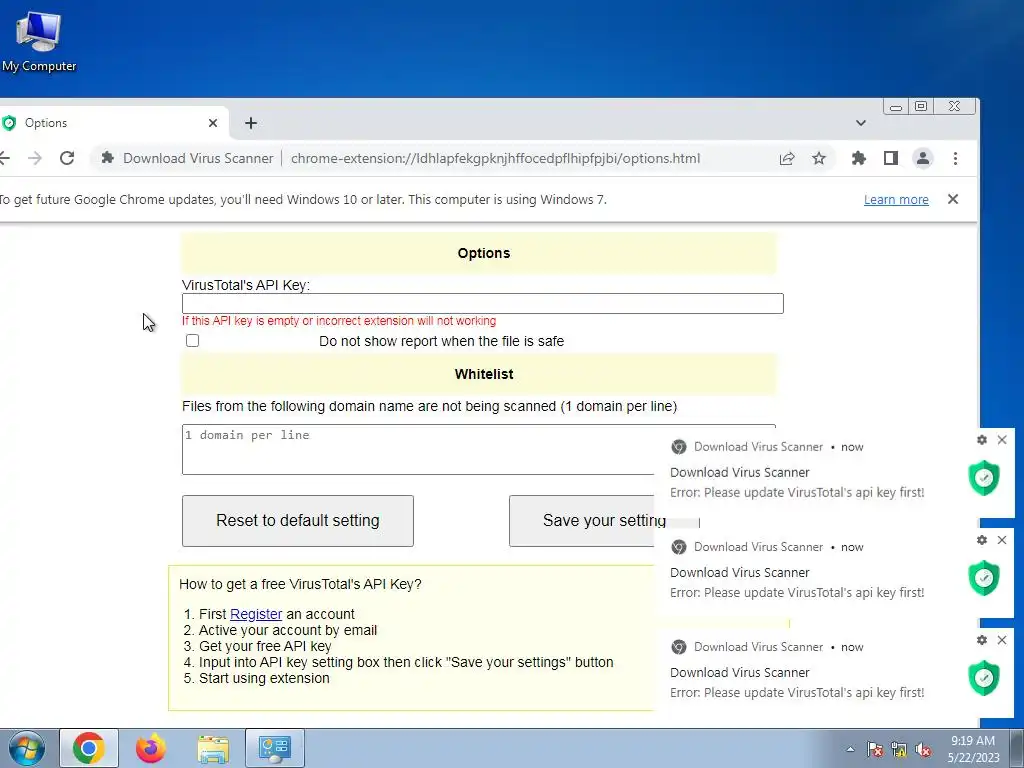Click the muted volume tray icon

tap(923, 749)
